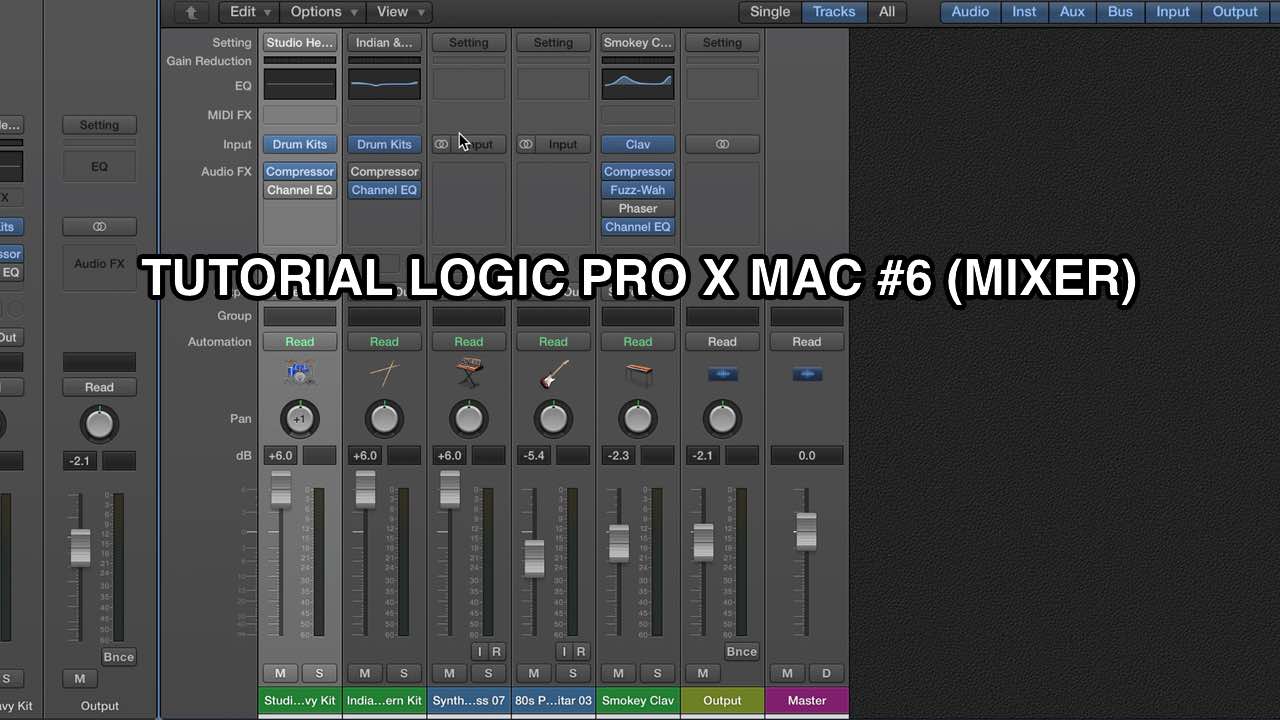The width and height of the screenshot is (1280, 720).
Task: Select the drum kit icon on Studio Heavy Kit channel
Action: [299, 371]
